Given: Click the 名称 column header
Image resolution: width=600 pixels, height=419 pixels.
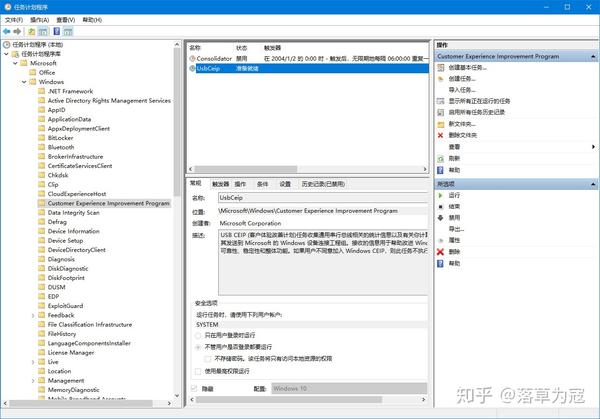Looking at the screenshot, I should 195,48.
